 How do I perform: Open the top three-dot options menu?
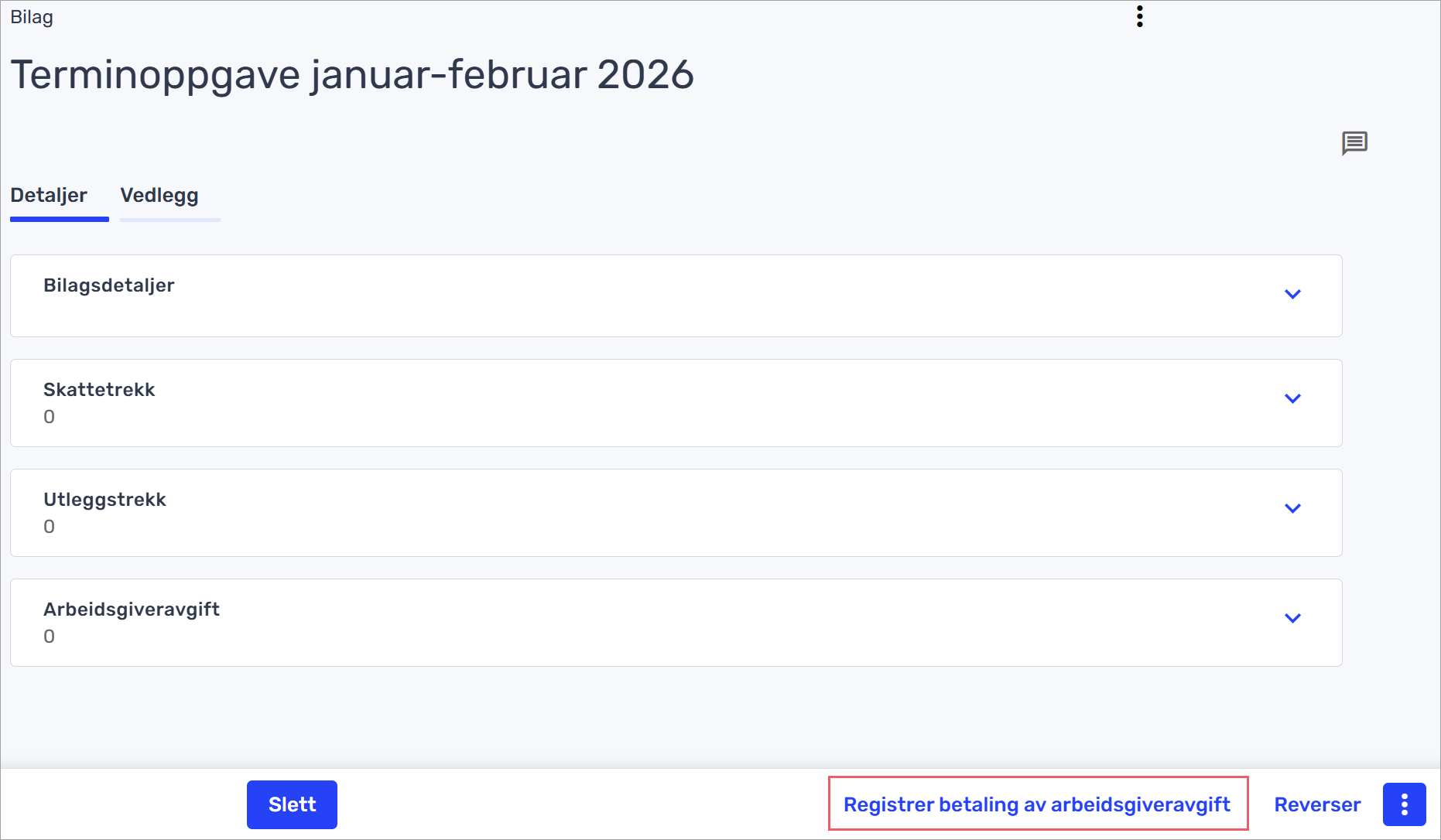(x=1139, y=16)
